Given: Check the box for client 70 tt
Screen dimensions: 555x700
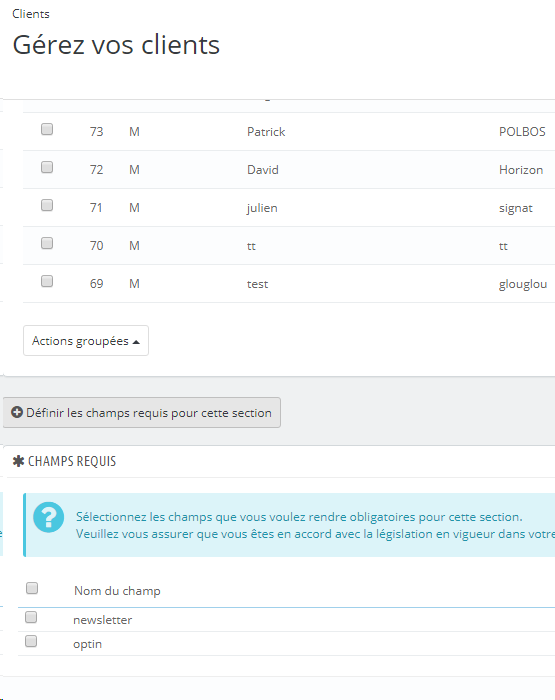Looking at the screenshot, I should pyautogui.click(x=47, y=243).
